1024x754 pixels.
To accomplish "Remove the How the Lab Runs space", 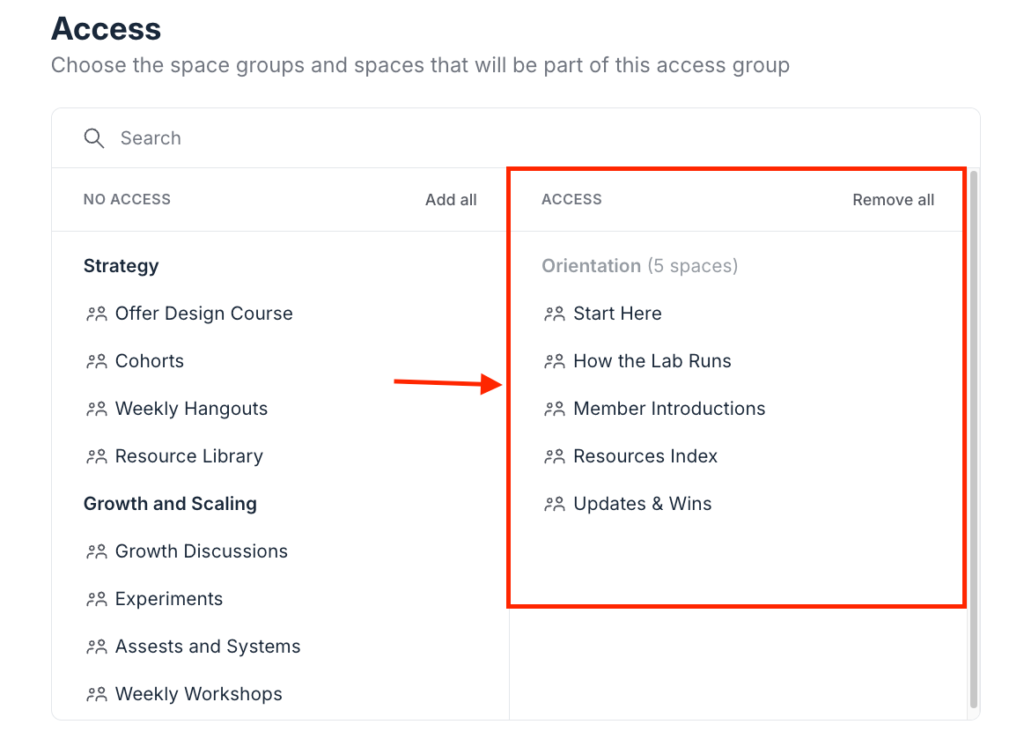I will pos(652,362).
